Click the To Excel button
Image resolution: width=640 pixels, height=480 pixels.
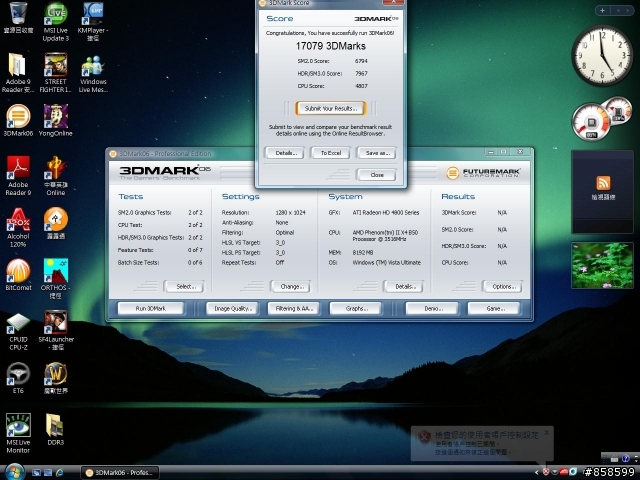pos(331,153)
